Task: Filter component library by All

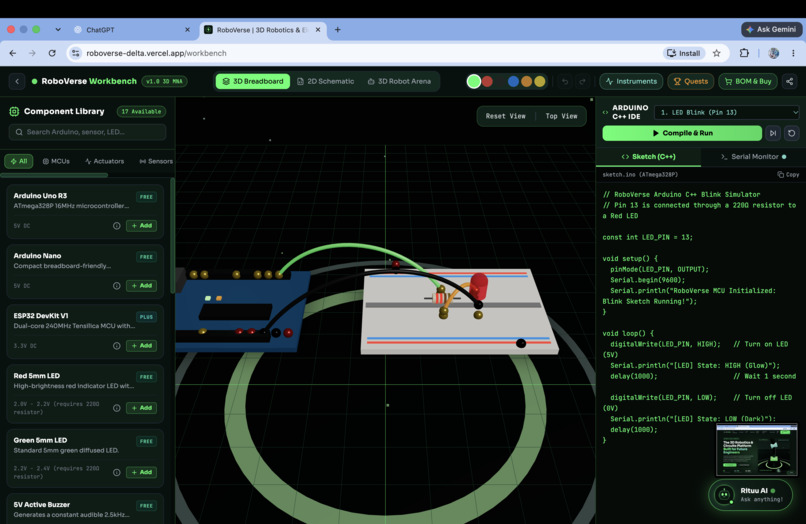Action: coord(19,161)
